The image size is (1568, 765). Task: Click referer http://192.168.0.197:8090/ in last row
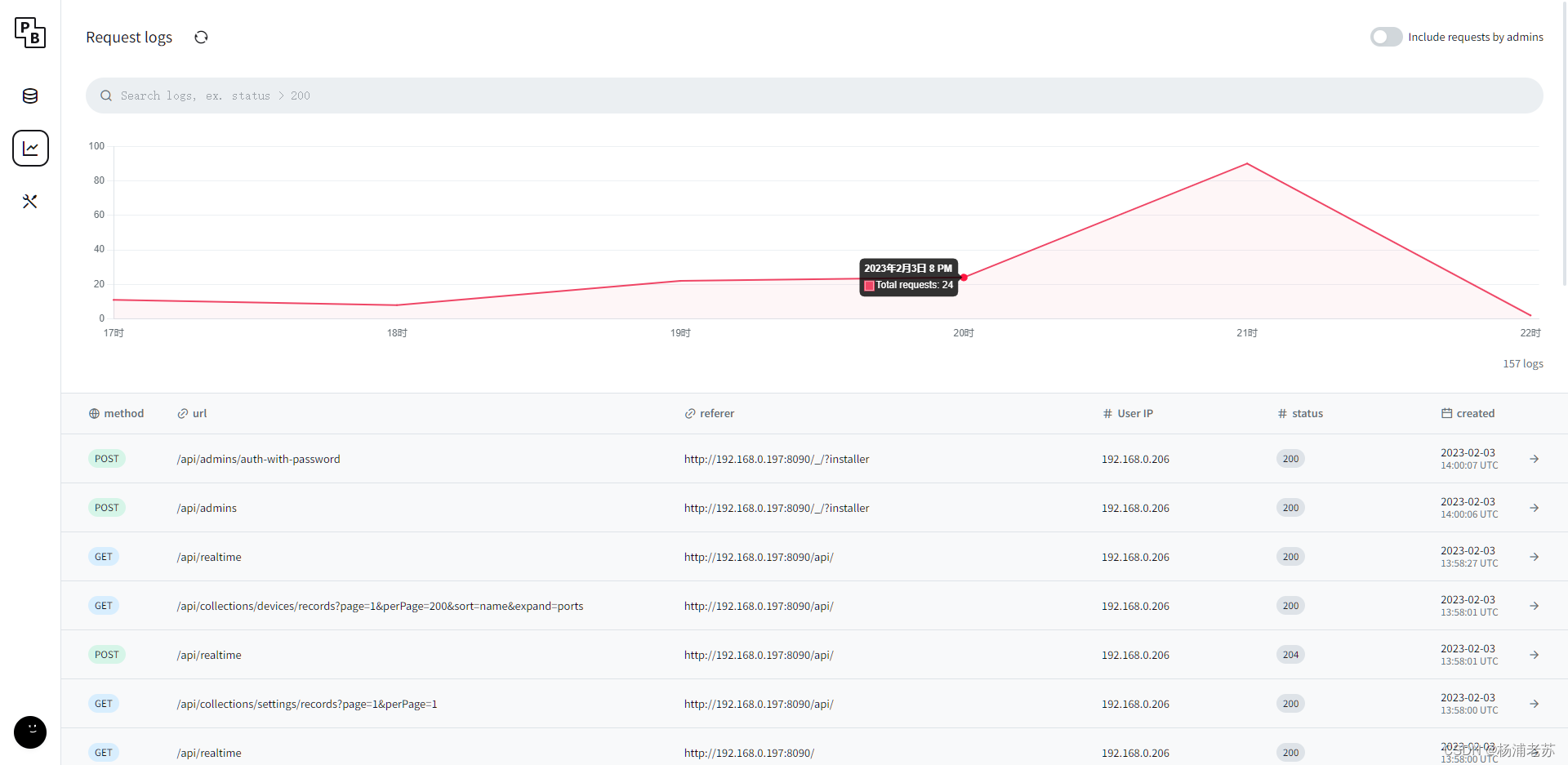tap(749, 753)
